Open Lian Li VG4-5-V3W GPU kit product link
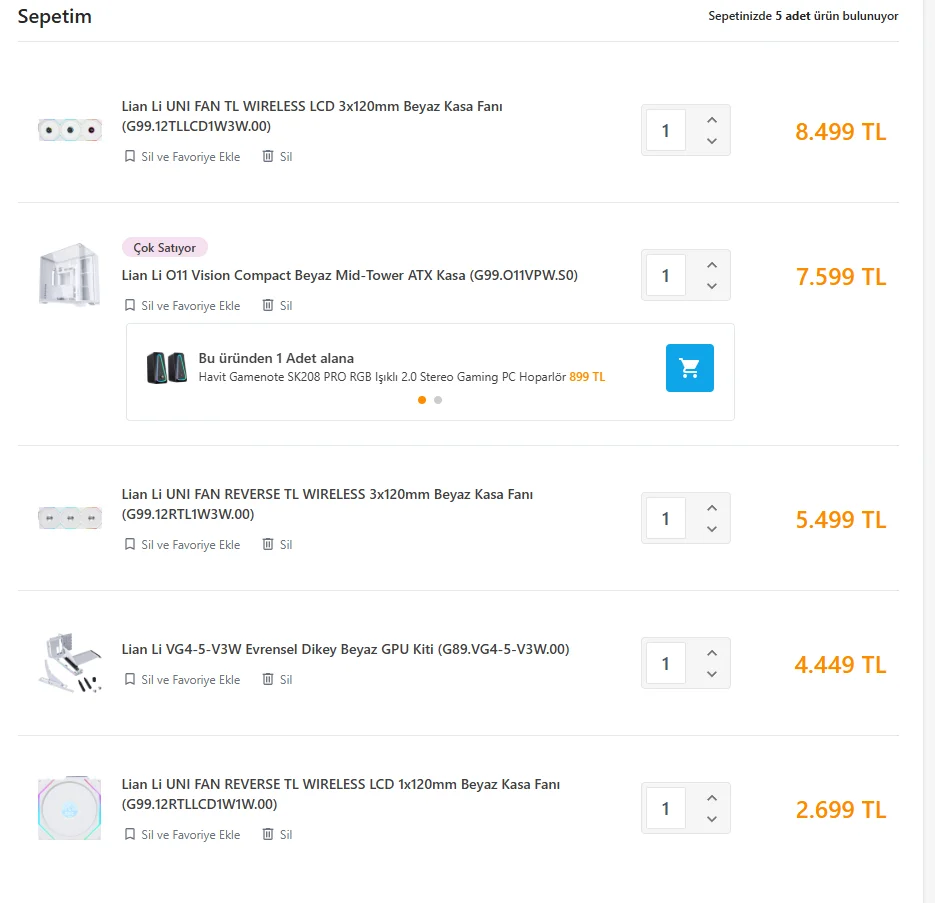This screenshot has width=935, height=903. tap(345, 649)
